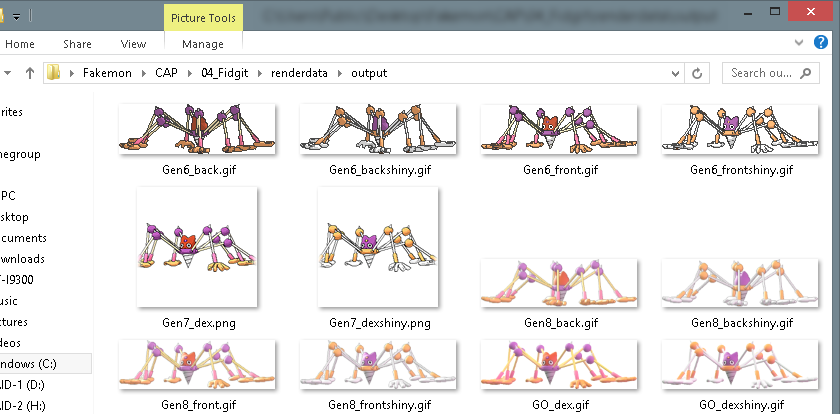The width and height of the screenshot is (840, 414).
Task: Select Gen8_frontshiny.gif thumbnail
Action: [378, 364]
